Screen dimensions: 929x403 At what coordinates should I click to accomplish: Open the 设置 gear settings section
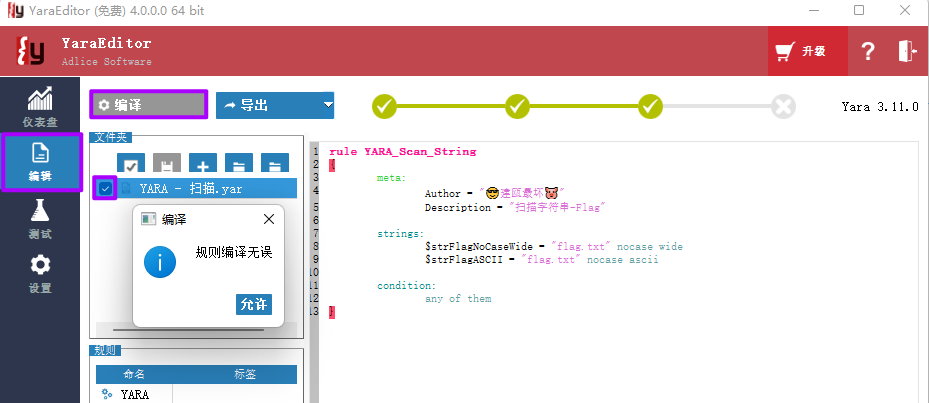click(x=40, y=274)
